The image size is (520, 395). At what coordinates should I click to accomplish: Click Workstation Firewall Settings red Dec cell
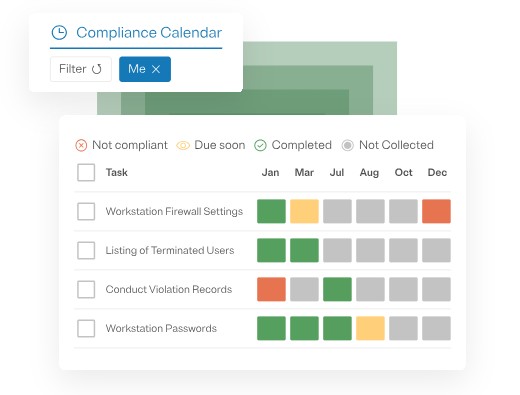[436, 211]
